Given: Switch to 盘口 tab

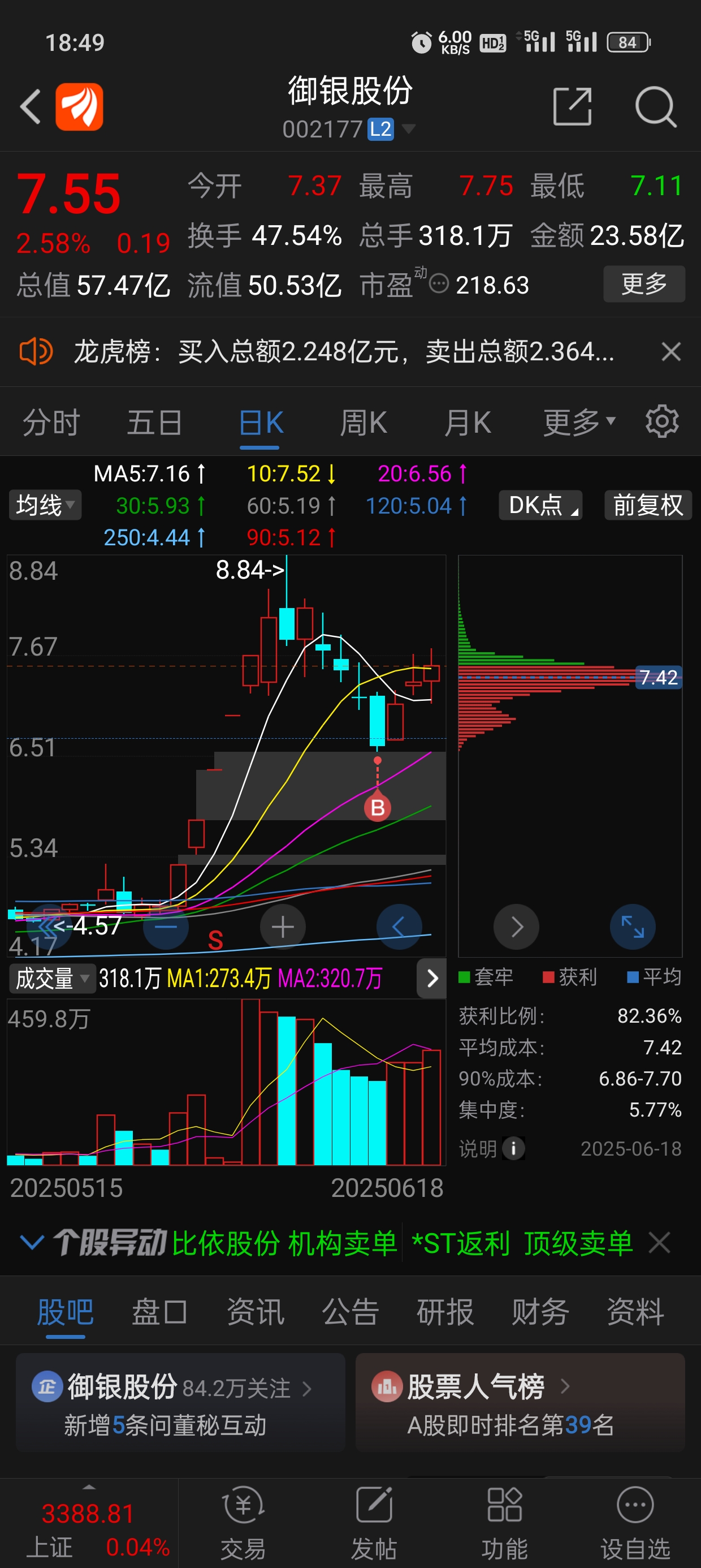Looking at the screenshot, I should pyautogui.click(x=160, y=1312).
